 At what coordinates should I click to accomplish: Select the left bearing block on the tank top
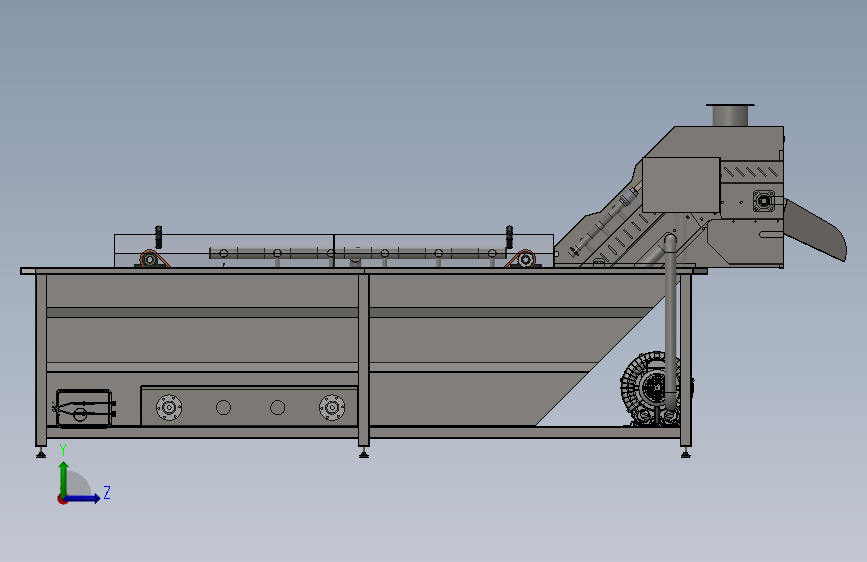coord(151,259)
